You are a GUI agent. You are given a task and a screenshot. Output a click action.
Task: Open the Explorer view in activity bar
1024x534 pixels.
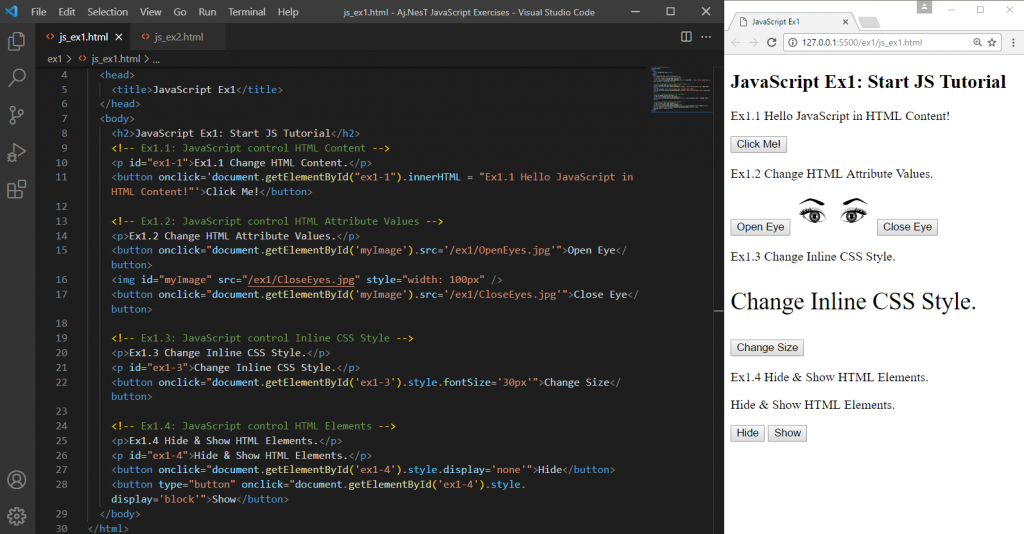pos(17,42)
